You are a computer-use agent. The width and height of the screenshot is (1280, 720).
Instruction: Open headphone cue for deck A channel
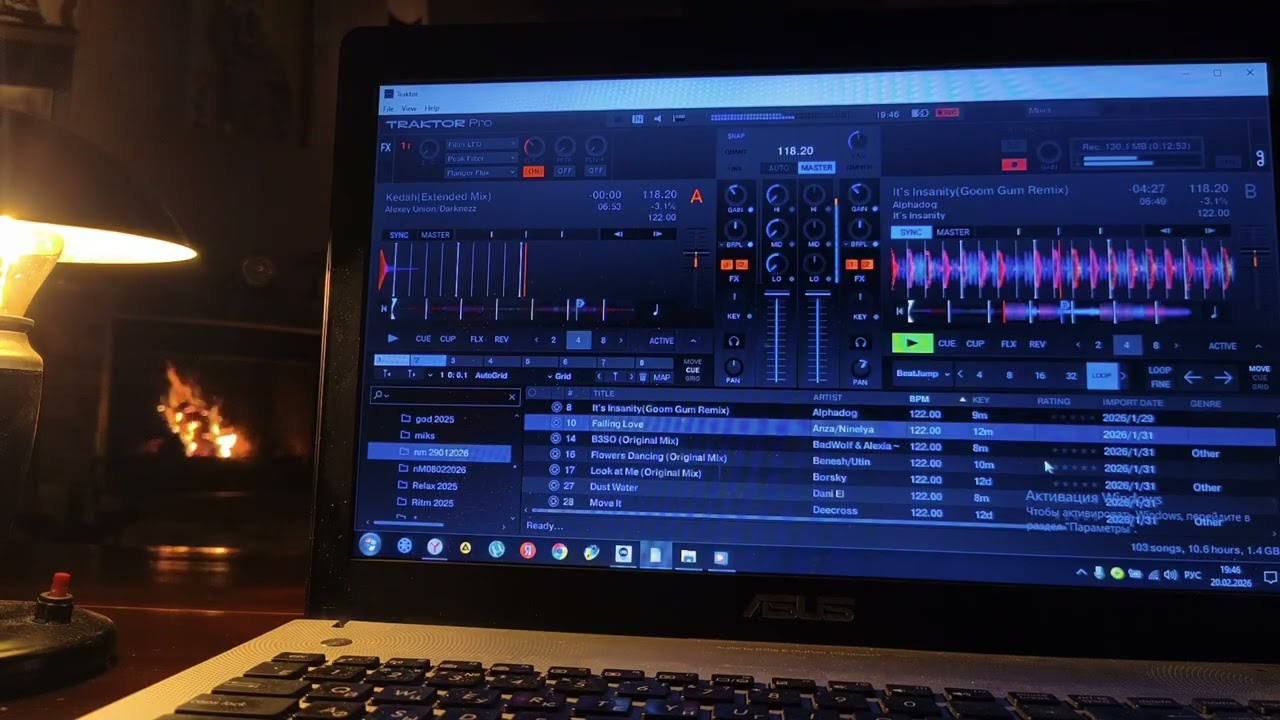(734, 342)
